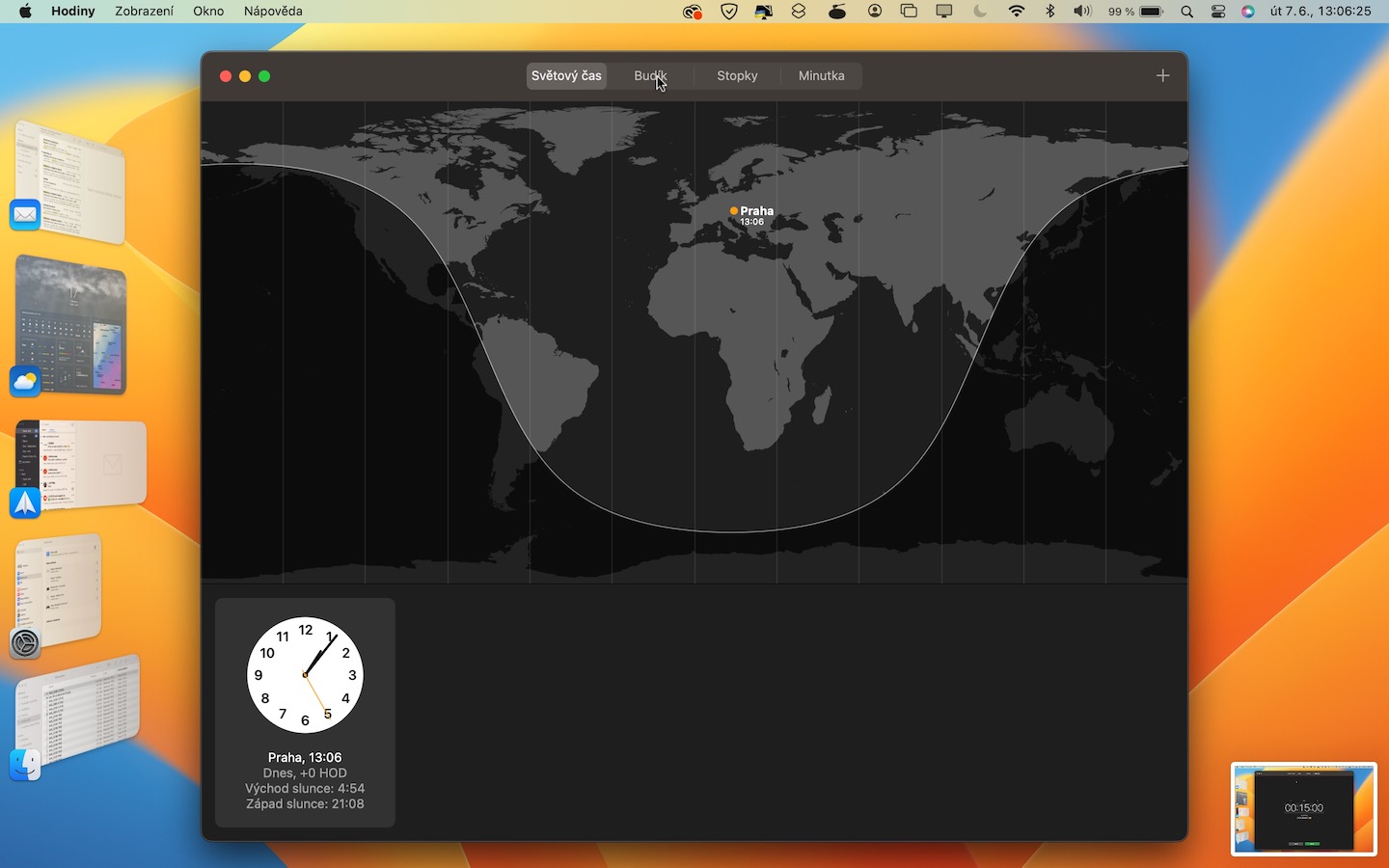Image resolution: width=1389 pixels, height=868 pixels.
Task: Open the display menu bar icon
Action: (944, 12)
